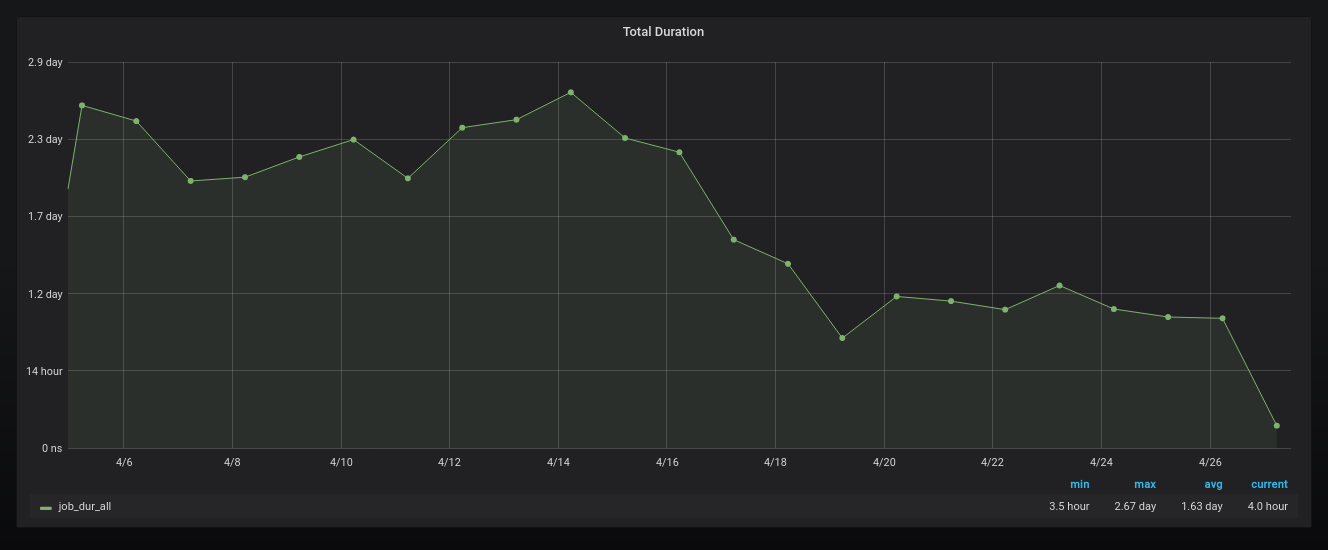The image size is (1328, 550).
Task: Click the dip data point between 4/18 and 4/20
Action: 842,338
